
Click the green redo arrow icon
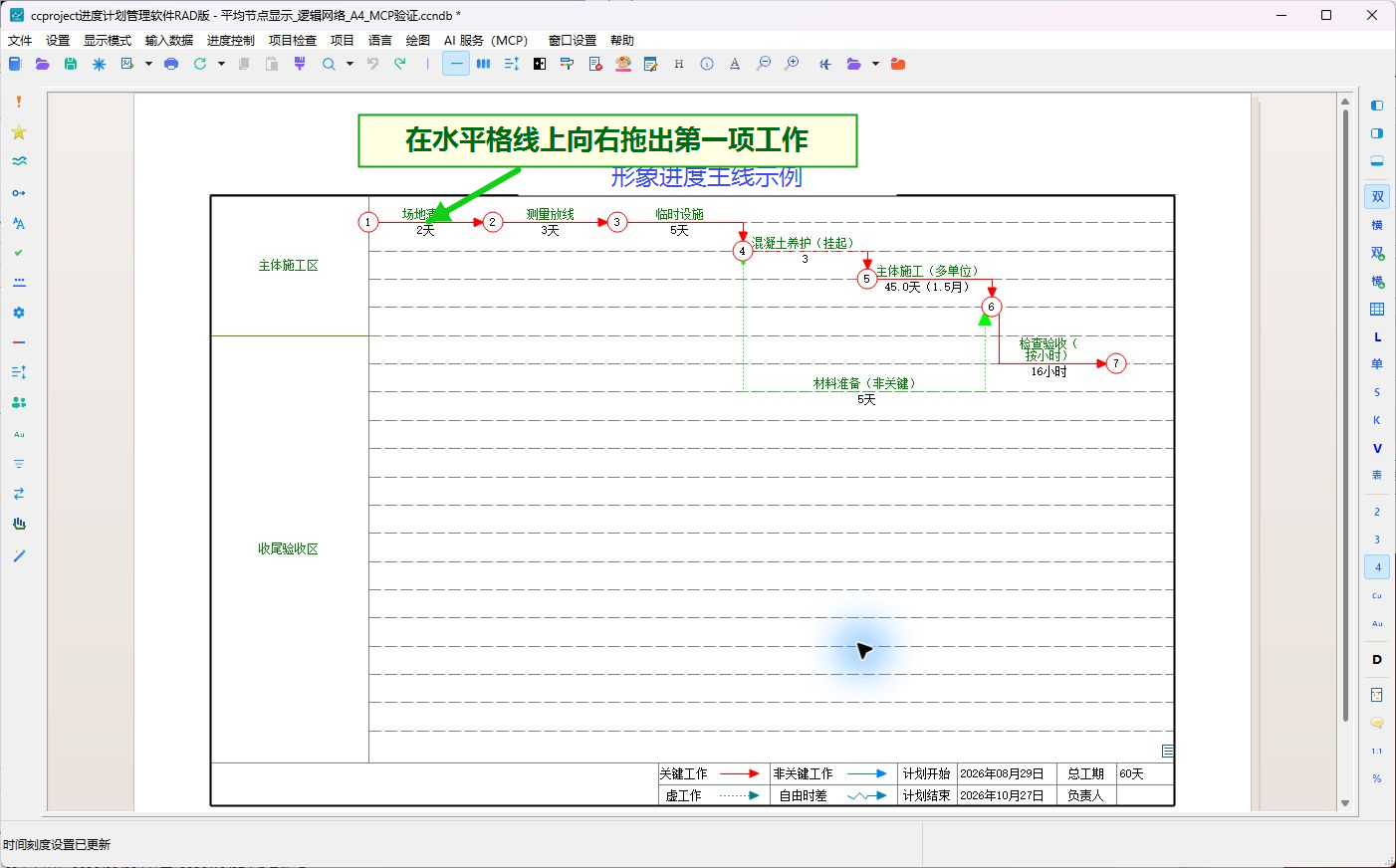(400, 64)
